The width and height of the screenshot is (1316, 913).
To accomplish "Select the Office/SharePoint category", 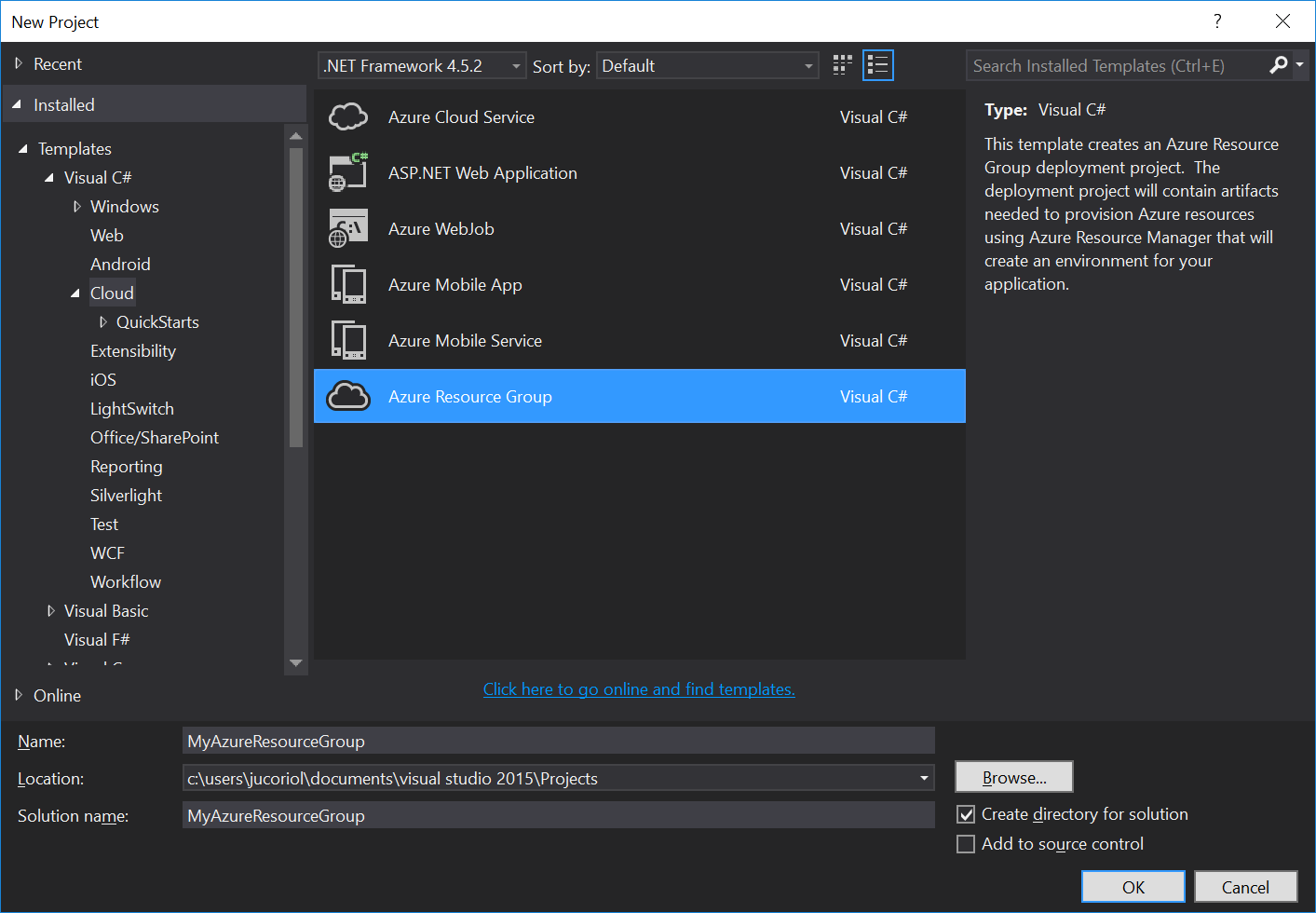I will pos(155,437).
